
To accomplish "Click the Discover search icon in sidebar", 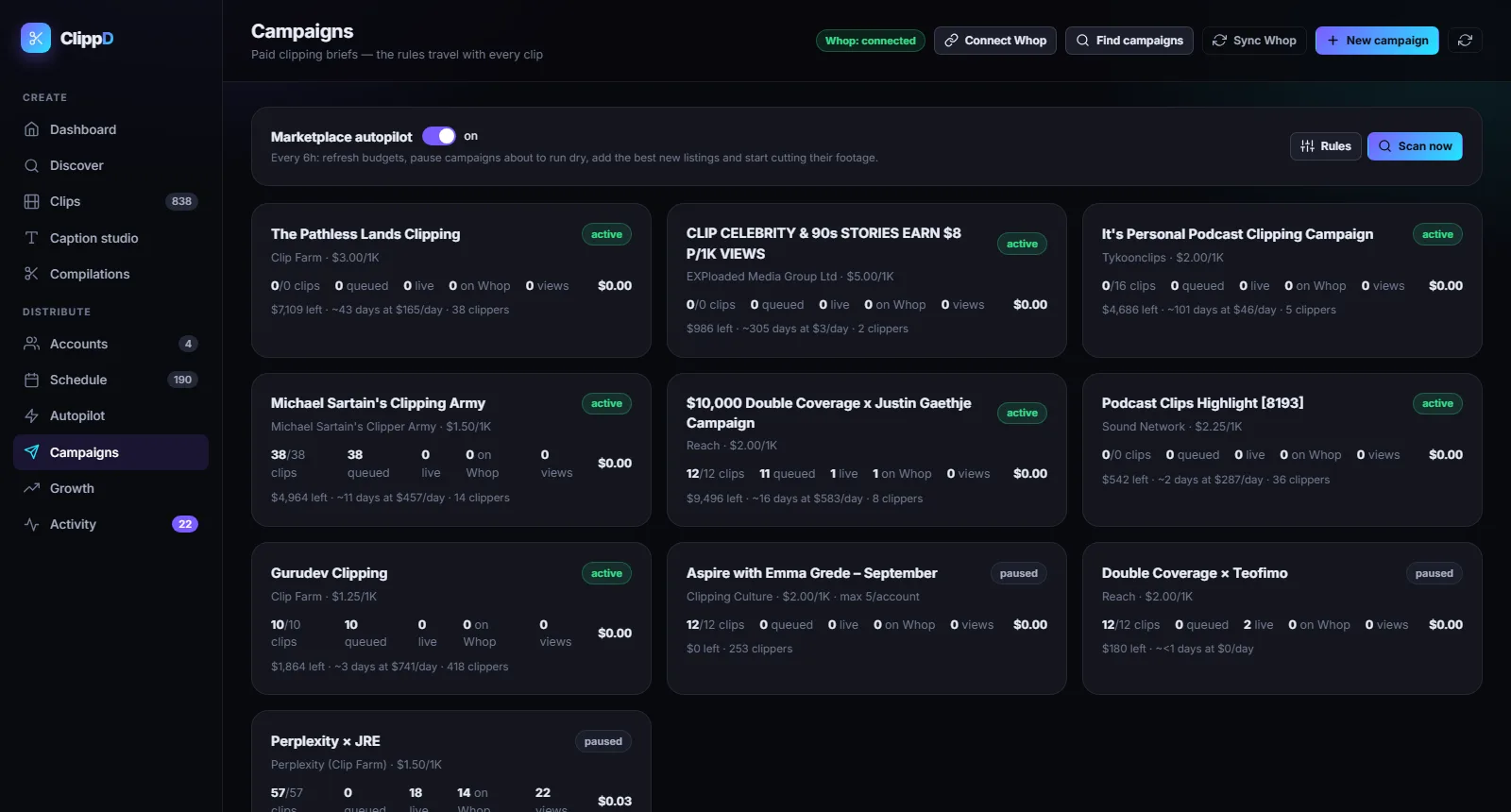I will point(31,165).
